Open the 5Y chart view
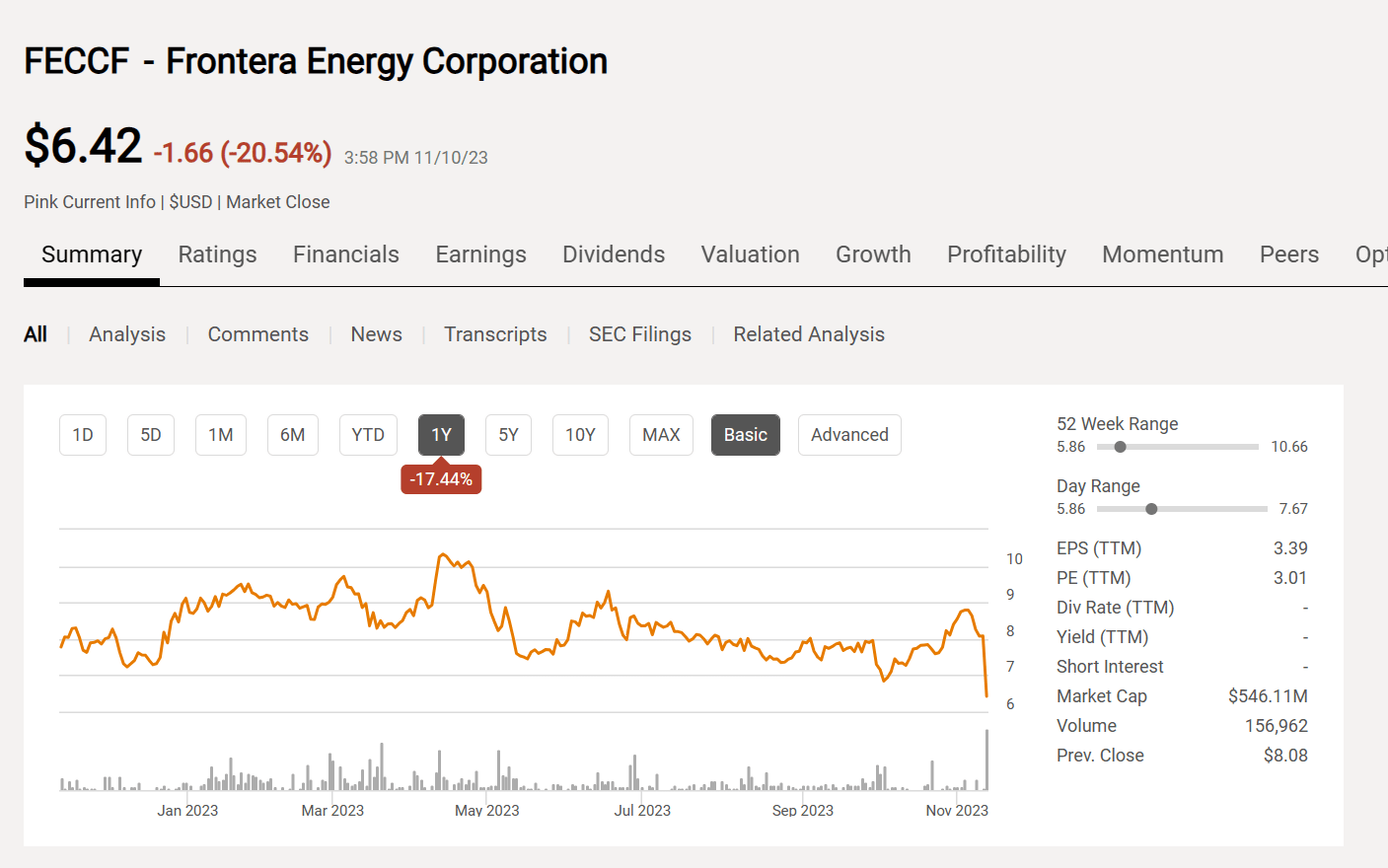 [x=508, y=434]
